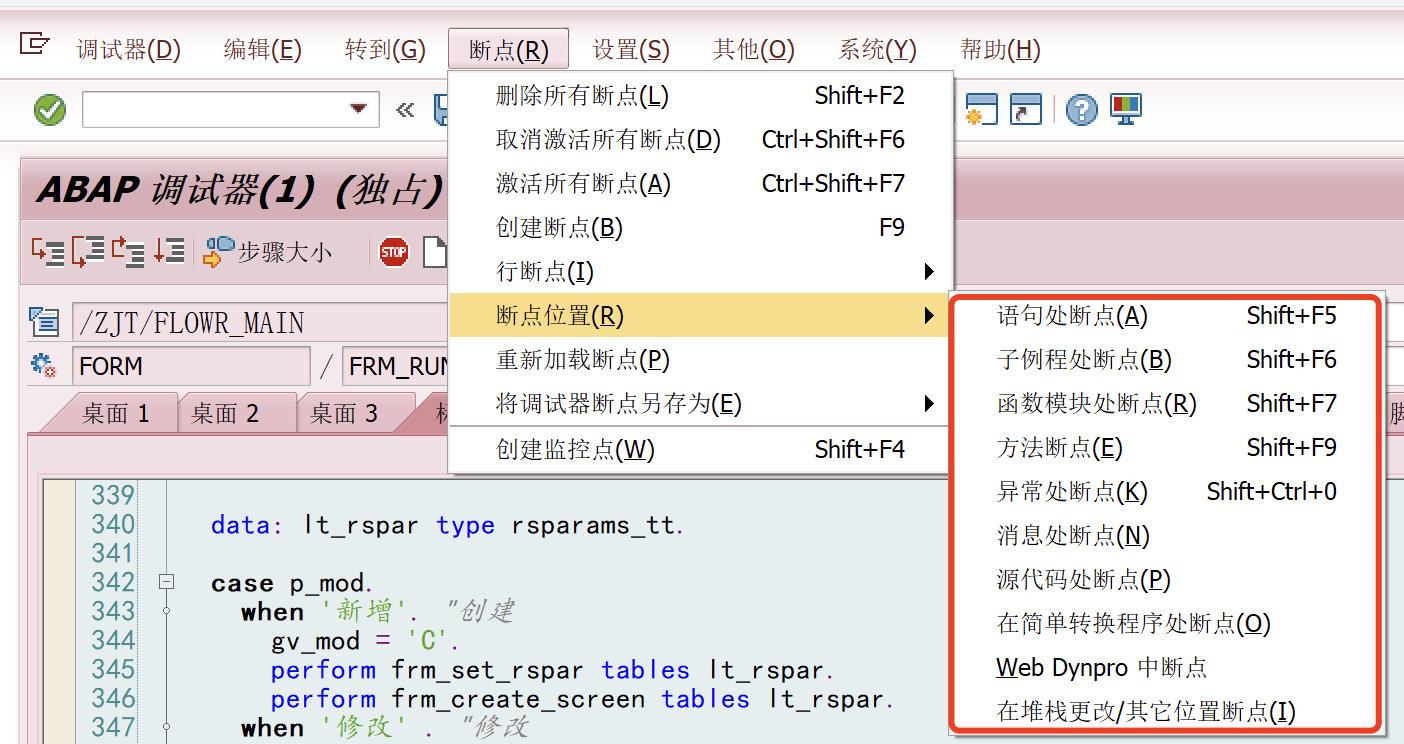The height and width of the screenshot is (744, 1404).
Task: Click line number 340 in the gutter
Action: click(112, 524)
